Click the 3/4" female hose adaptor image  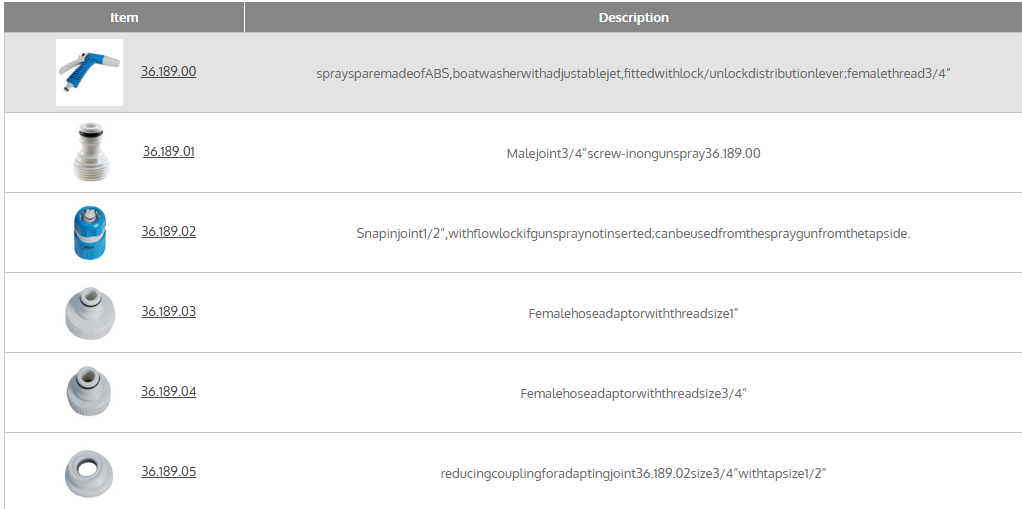pos(89,392)
